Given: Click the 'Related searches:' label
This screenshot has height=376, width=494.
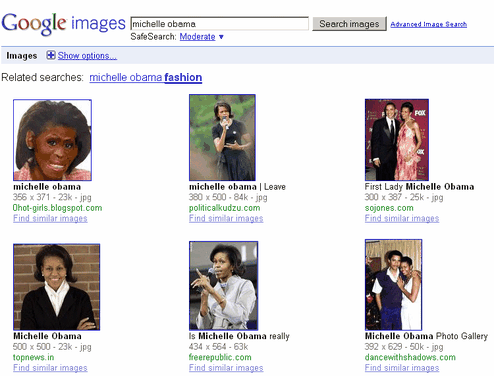Looking at the screenshot, I should click(42, 77).
